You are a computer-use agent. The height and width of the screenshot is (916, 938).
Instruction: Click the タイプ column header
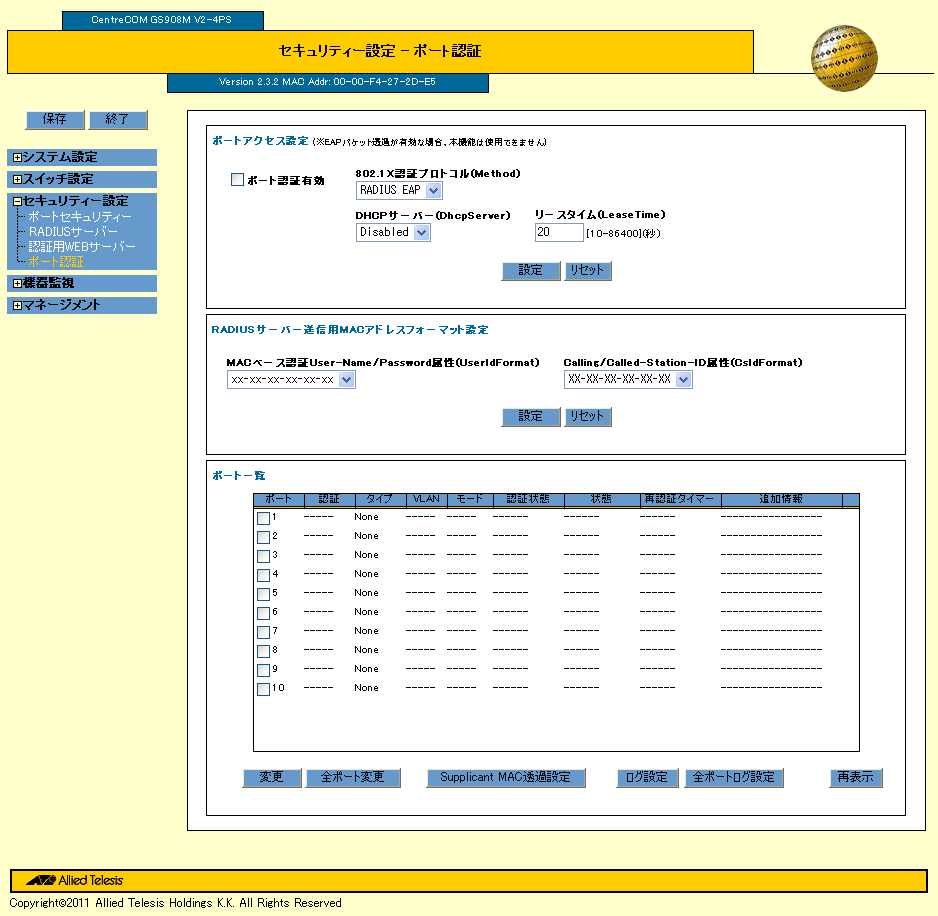point(379,499)
